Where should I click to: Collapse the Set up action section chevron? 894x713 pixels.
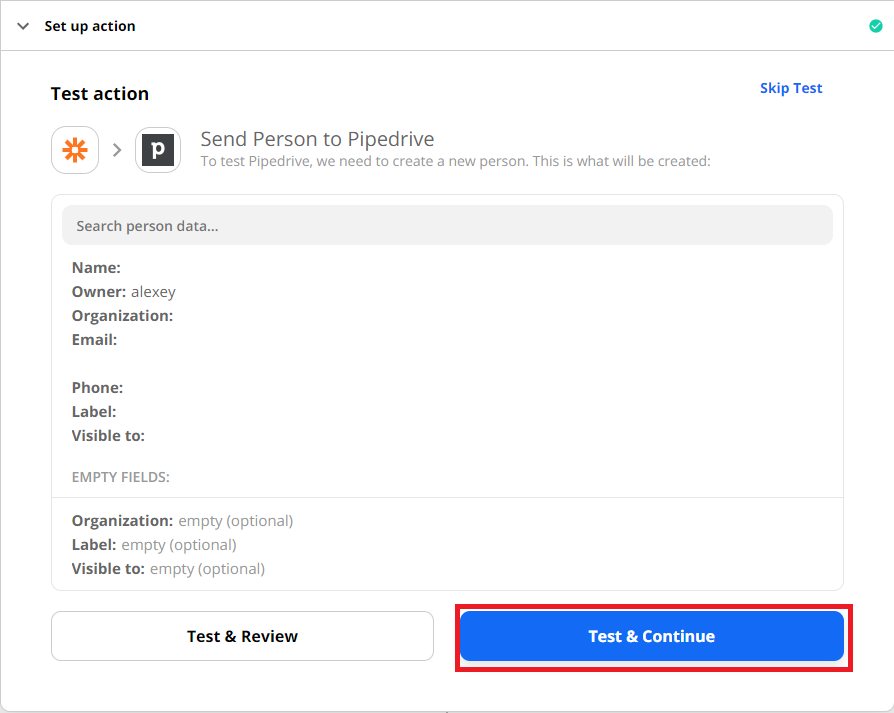pos(23,26)
